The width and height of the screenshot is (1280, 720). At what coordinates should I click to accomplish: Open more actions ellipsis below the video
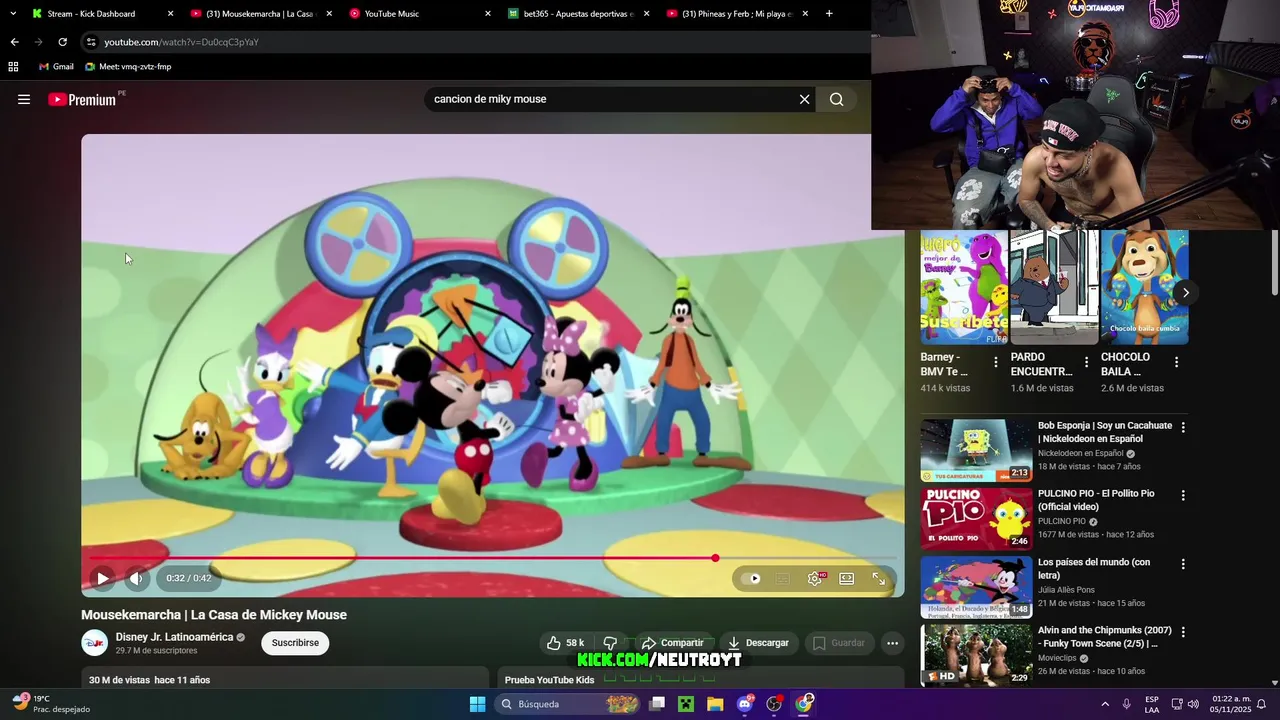coord(892,643)
